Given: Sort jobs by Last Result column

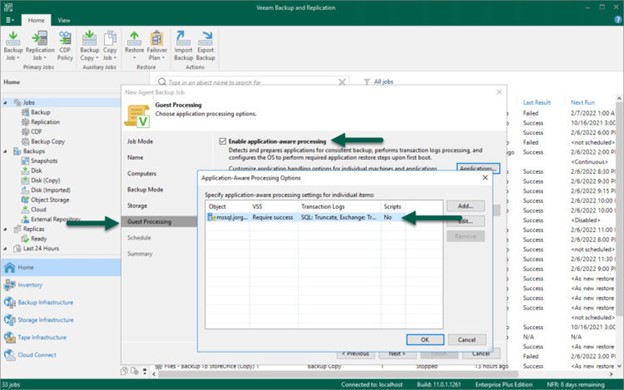Looking at the screenshot, I should [536, 103].
